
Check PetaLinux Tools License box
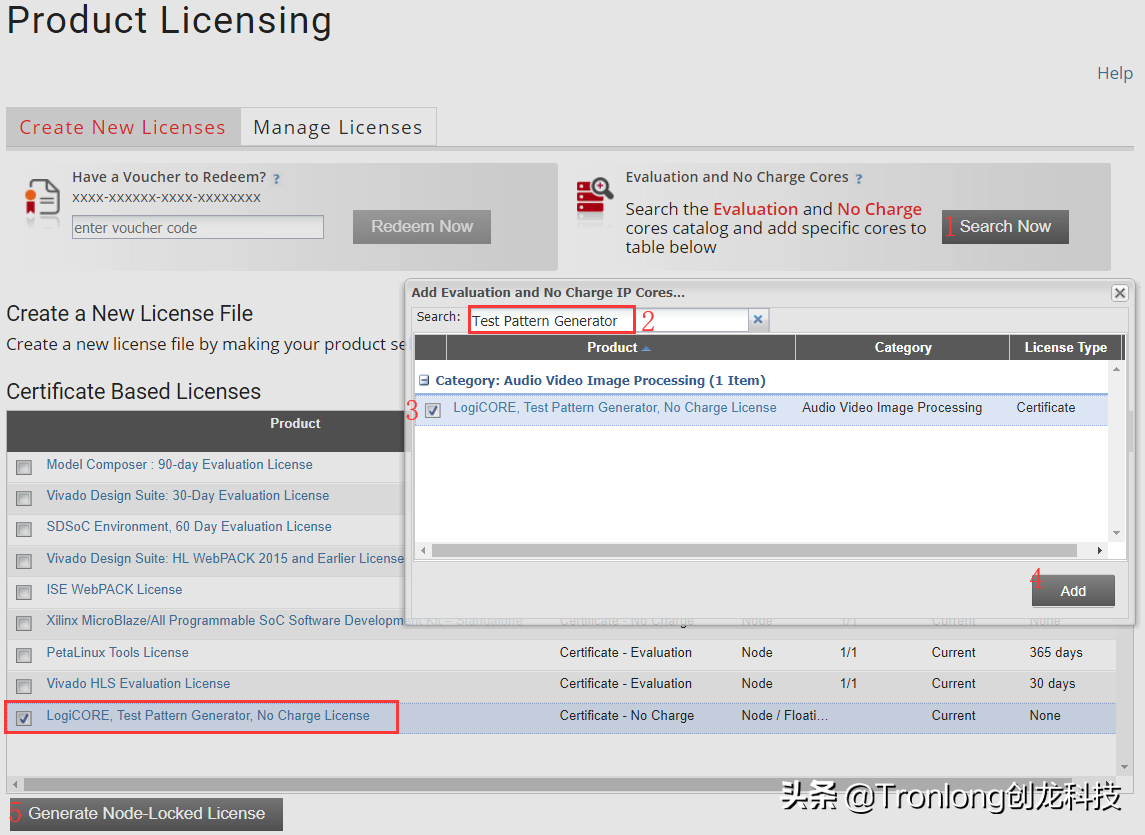point(24,655)
